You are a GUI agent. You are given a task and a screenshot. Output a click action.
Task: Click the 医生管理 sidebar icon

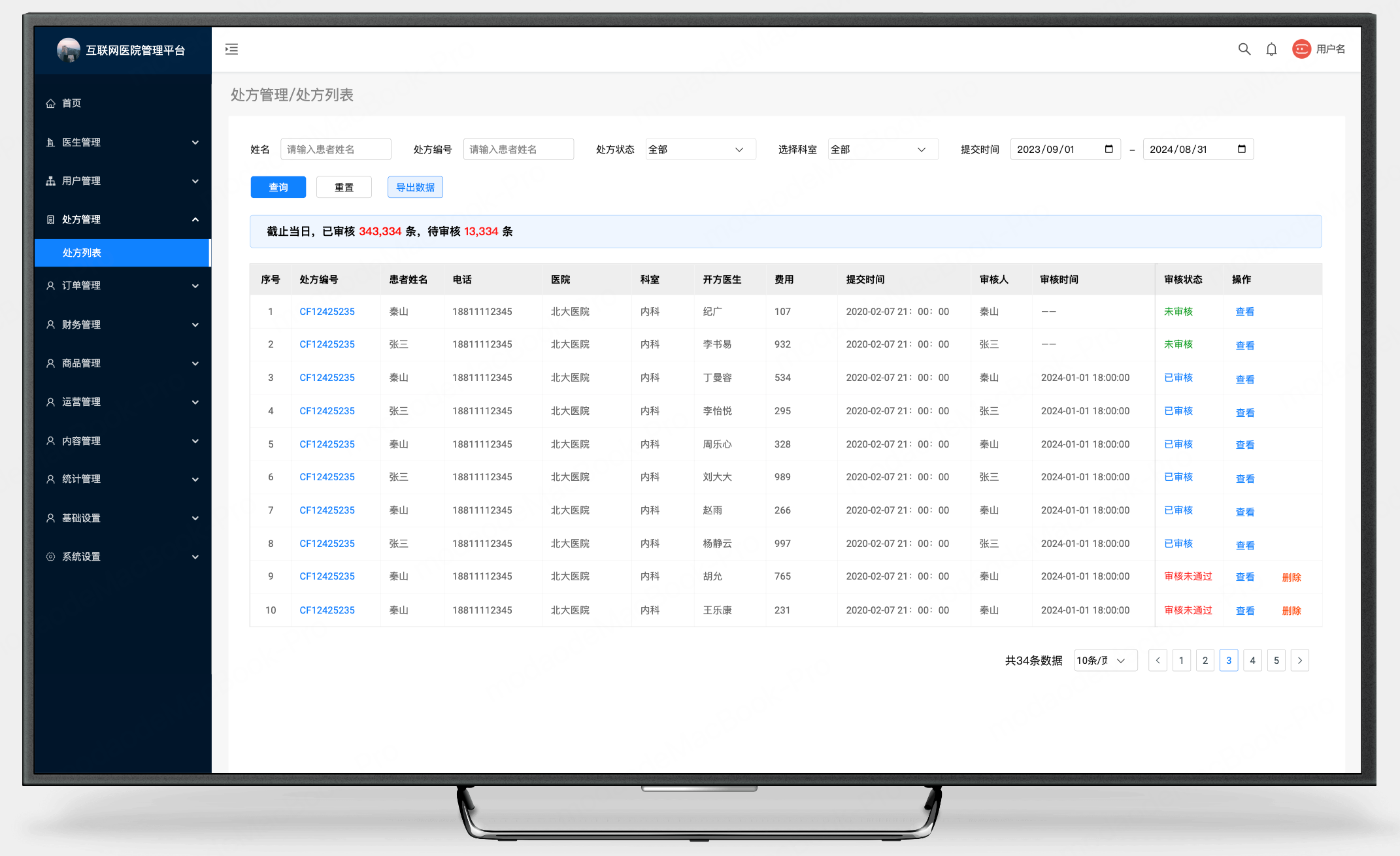pos(50,142)
